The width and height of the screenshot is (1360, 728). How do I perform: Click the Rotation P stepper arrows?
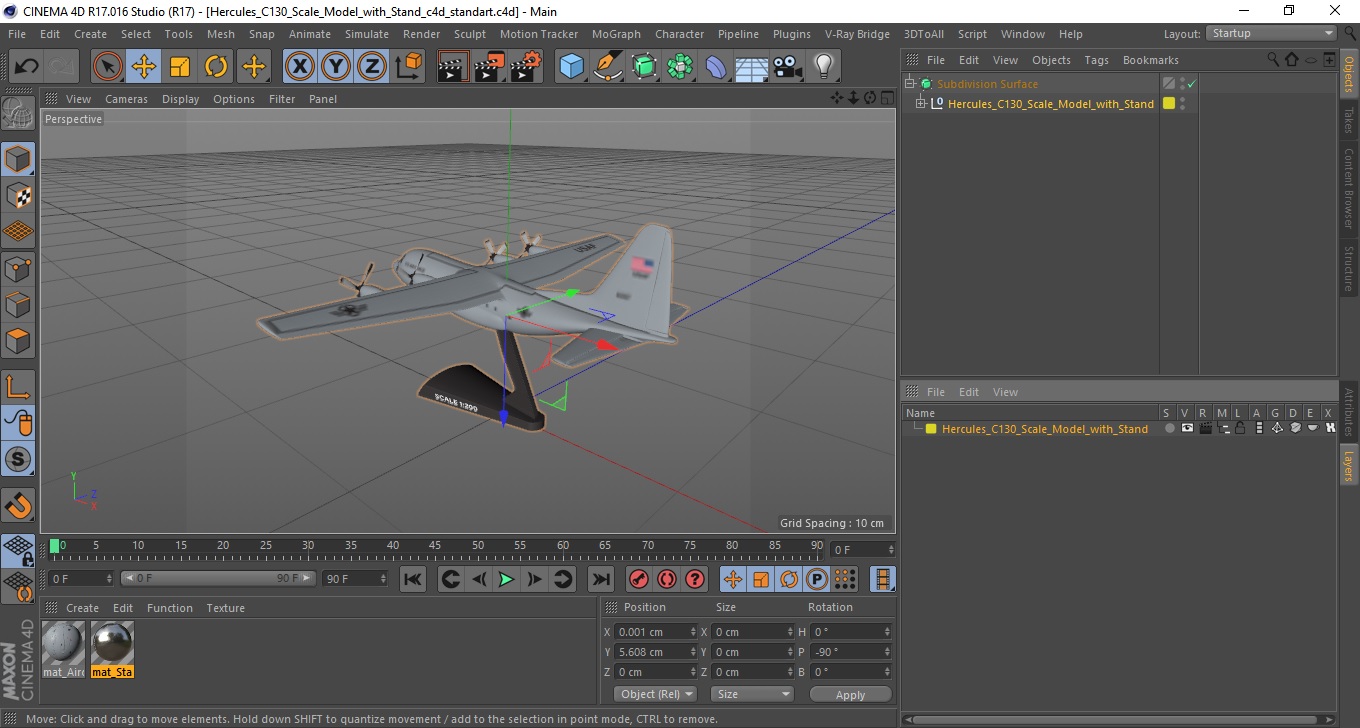(887, 652)
